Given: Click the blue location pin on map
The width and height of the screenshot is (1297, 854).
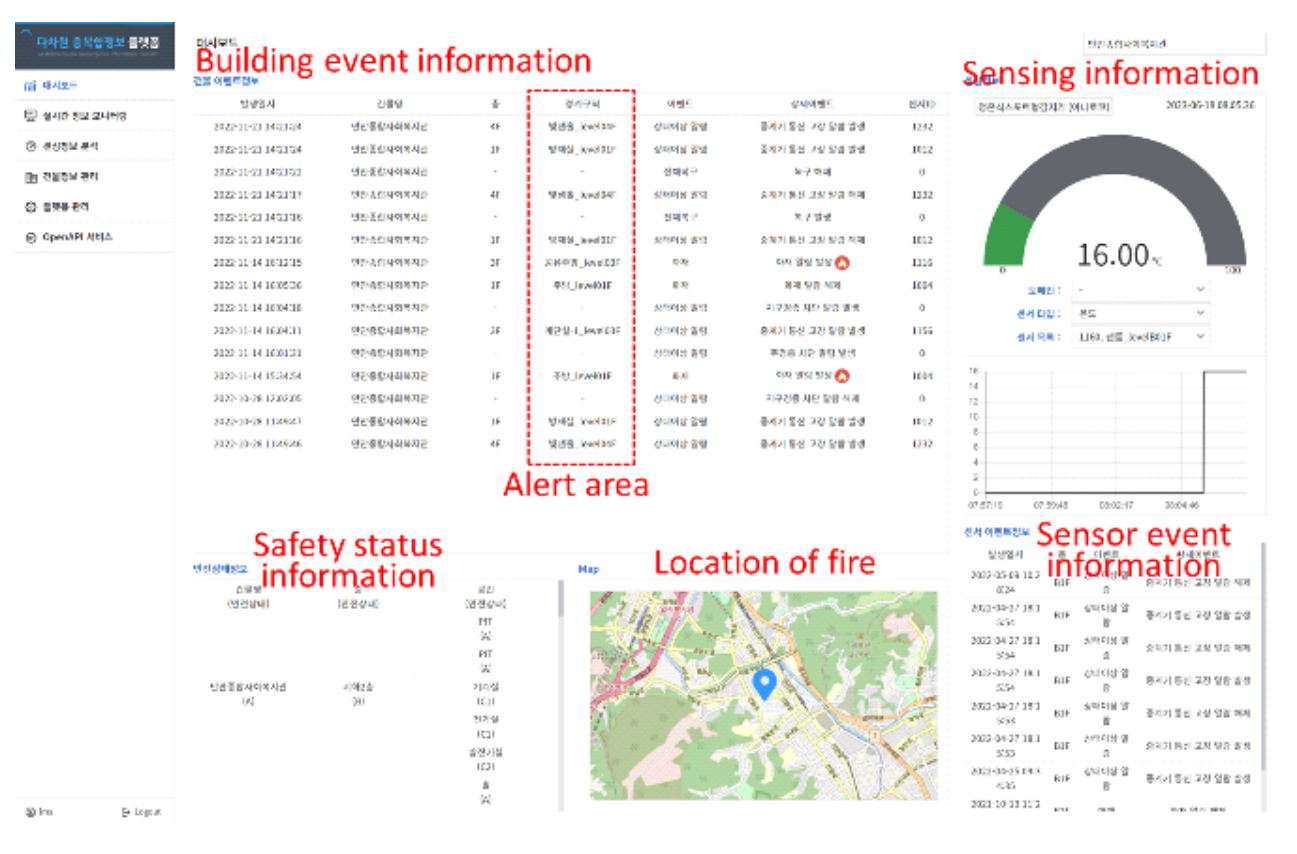Looking at the screenshot, I should click(x=764, y=684).
